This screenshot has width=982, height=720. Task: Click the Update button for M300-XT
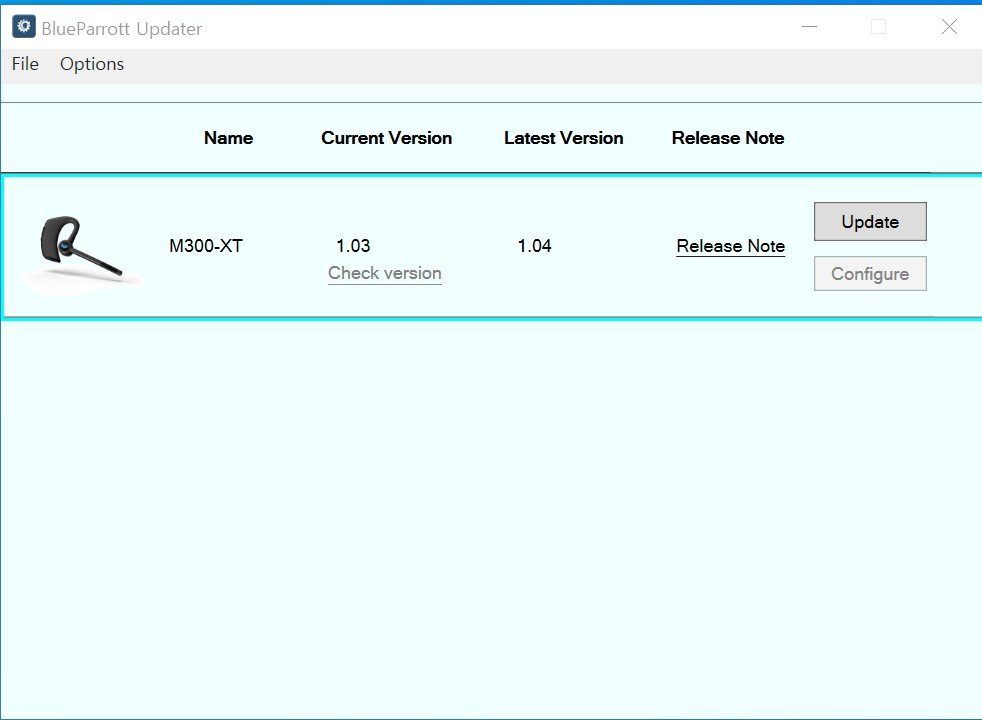(x=870, y=222)
